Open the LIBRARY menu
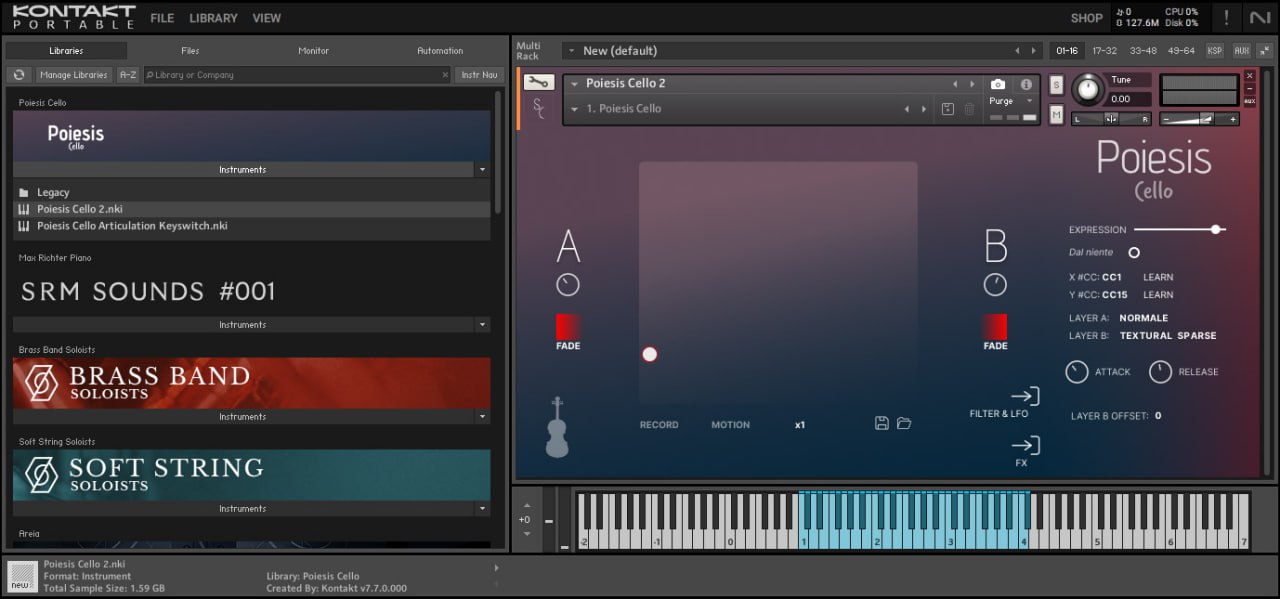 point(213,18)
